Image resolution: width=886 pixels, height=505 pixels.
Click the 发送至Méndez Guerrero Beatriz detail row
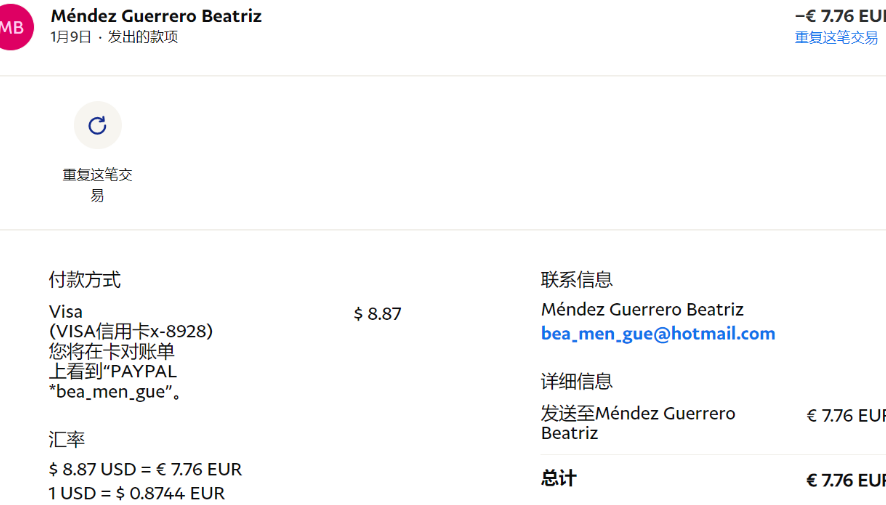(x=637, y=423)
